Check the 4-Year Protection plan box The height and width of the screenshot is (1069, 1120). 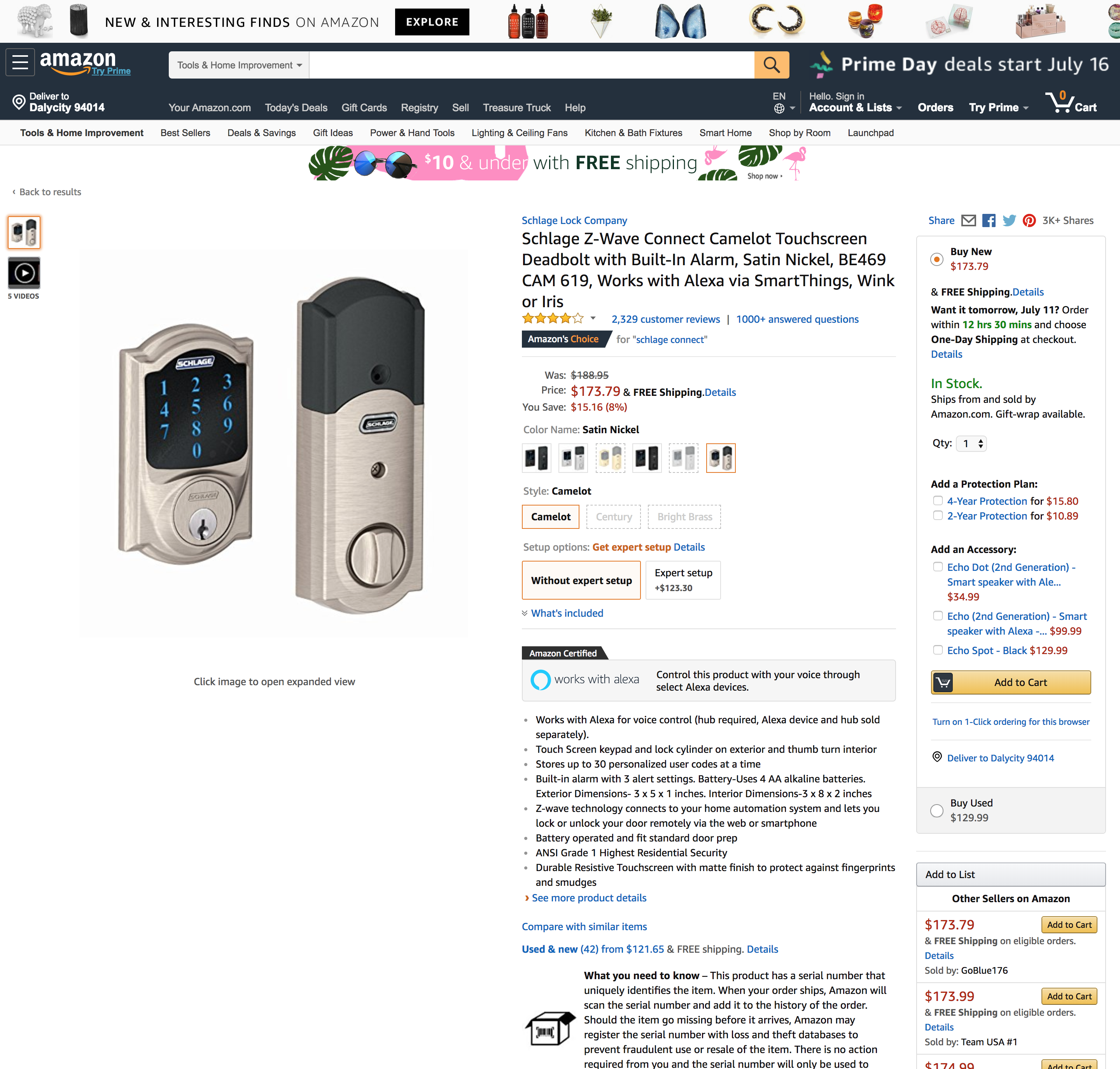[938, 501]
